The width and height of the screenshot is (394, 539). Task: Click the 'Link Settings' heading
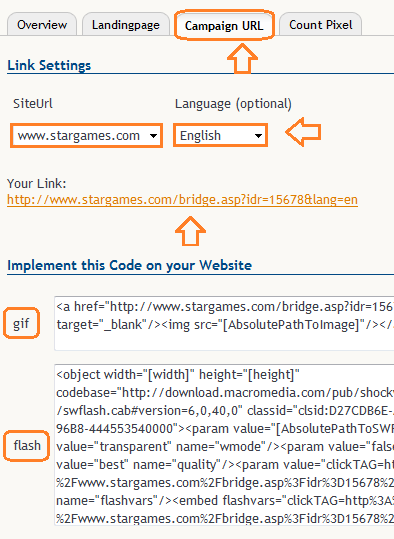[49, 65]
